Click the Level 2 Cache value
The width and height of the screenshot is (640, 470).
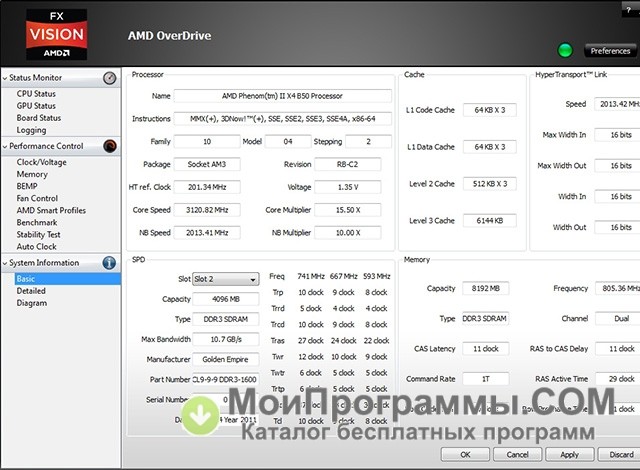tap(490, 184)
